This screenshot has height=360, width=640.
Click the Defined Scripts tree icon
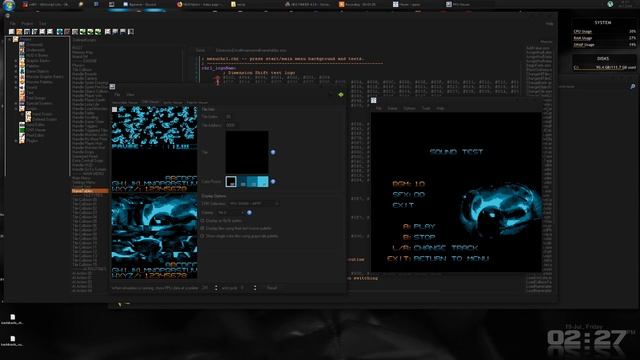[28, 119]
